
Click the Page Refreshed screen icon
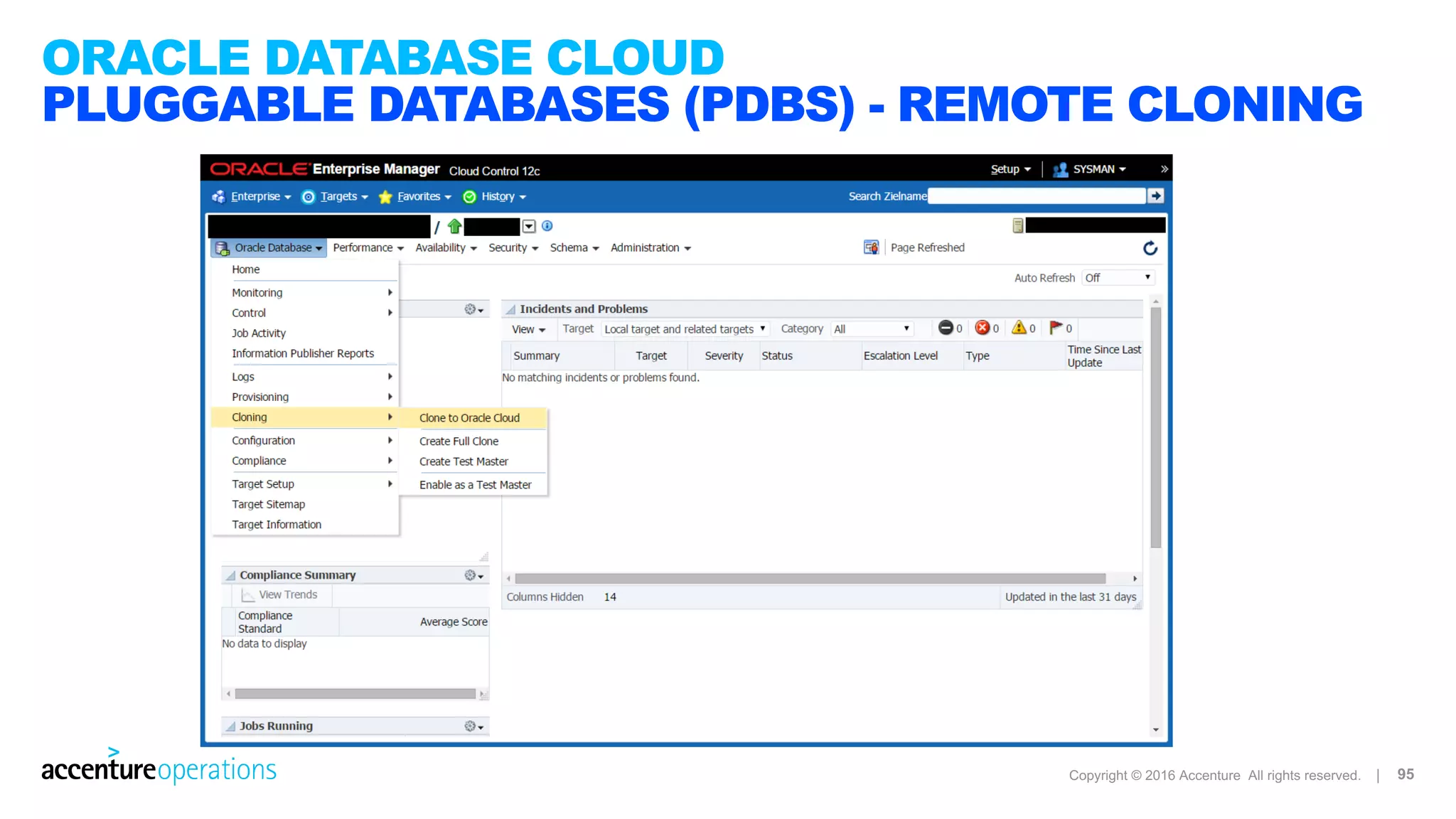871,247
